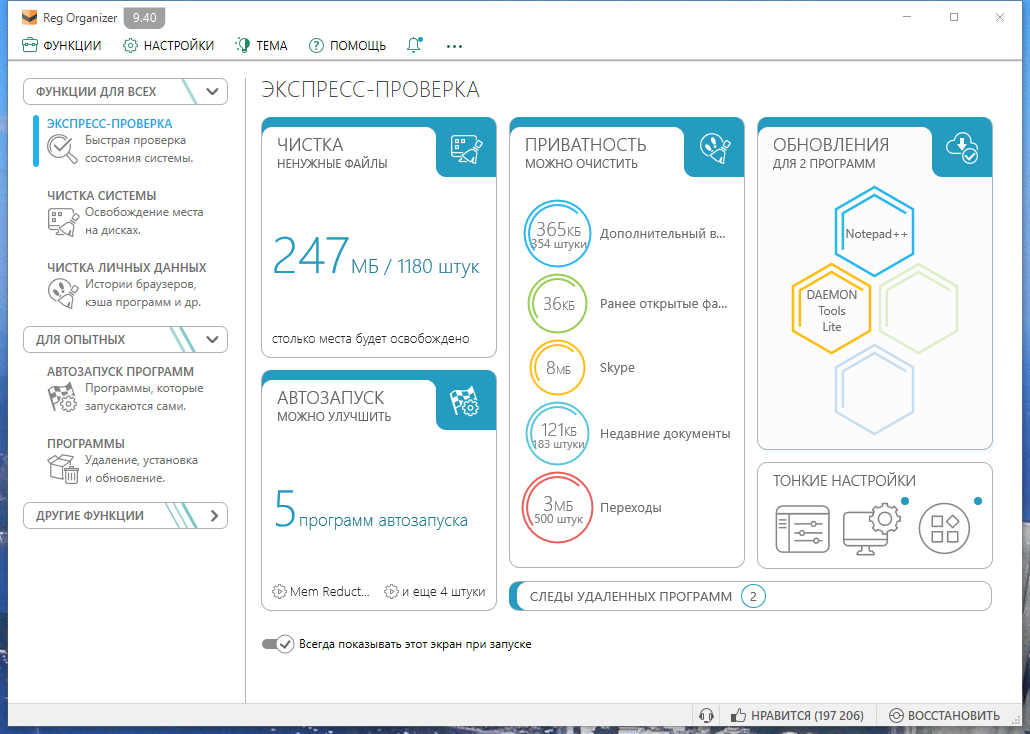1030x734 pixels.
Task: Collapse the 'Для опытных' section
Action: [210, 339]
